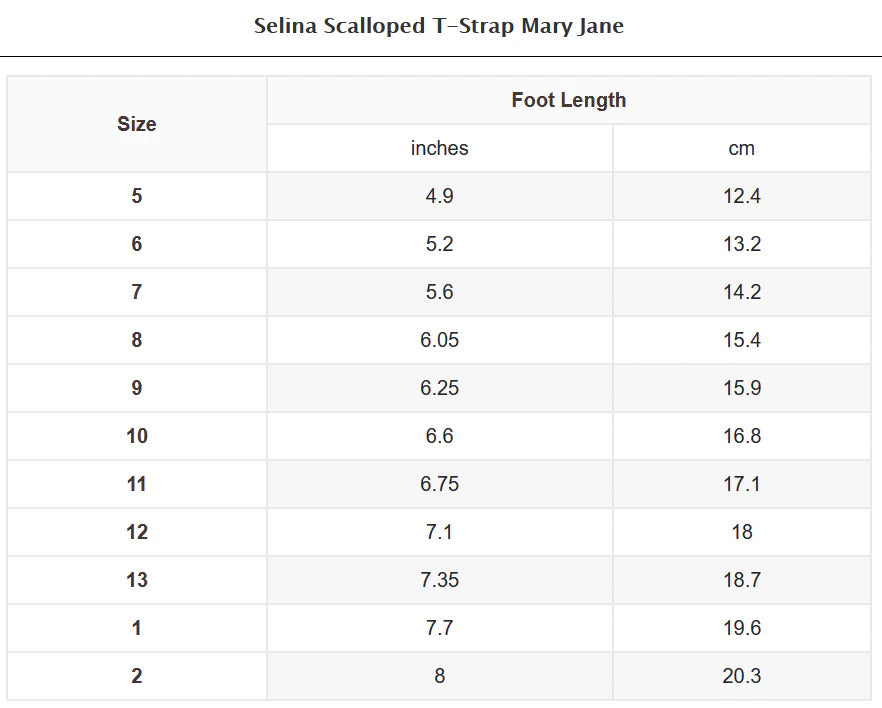
Task: Click the cm subheader cell
Action: pos(741,148)
